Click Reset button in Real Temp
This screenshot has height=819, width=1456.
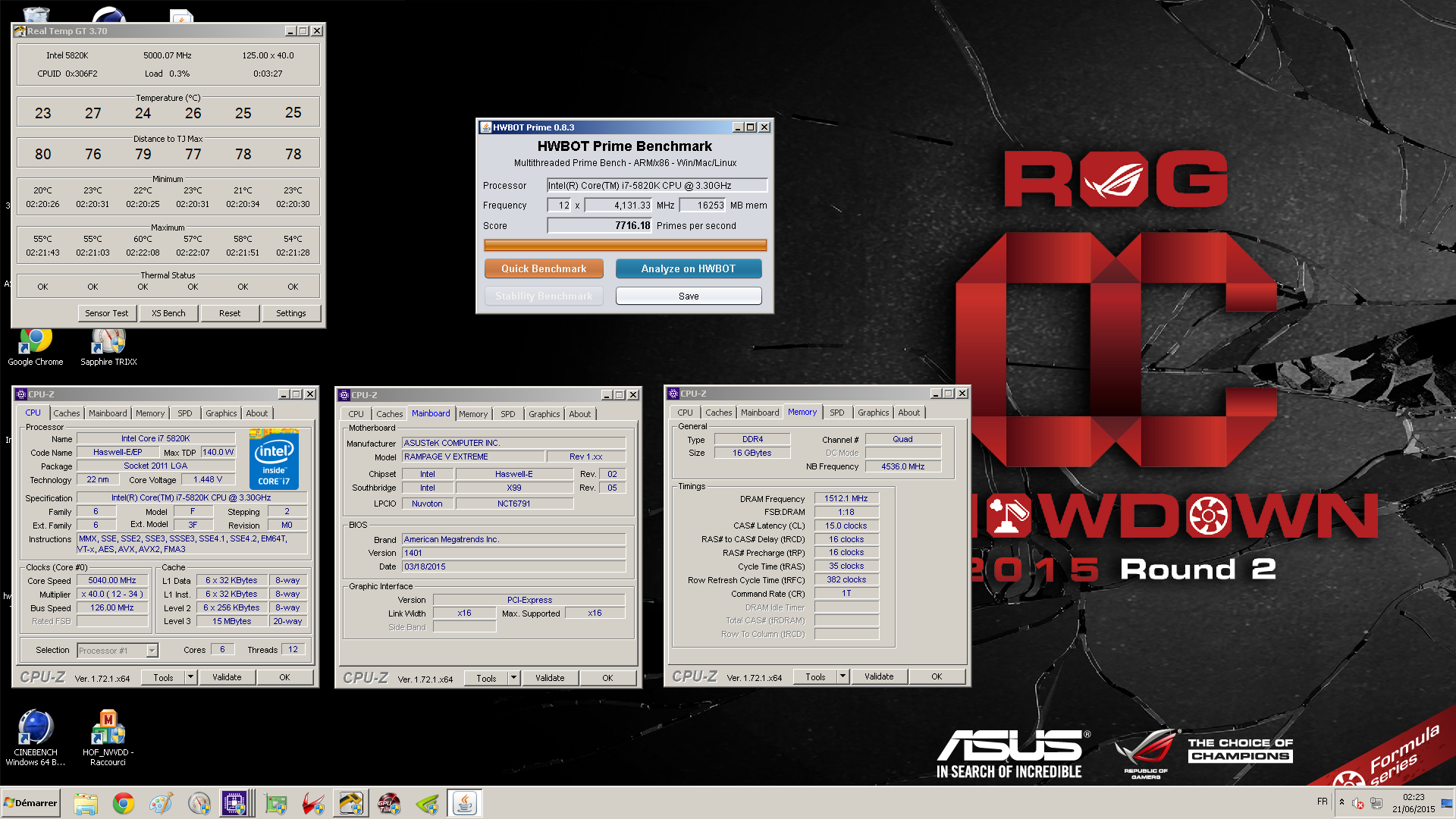(x=230, y=313)
